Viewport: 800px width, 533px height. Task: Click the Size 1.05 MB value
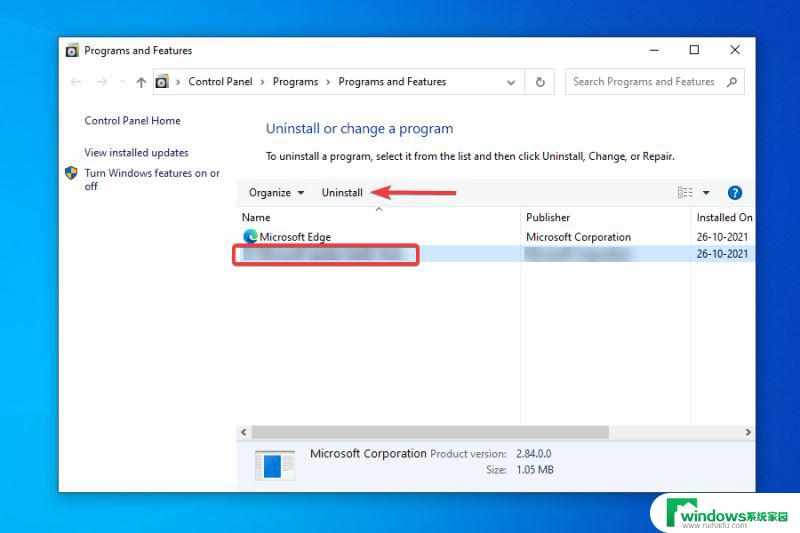coord(535,470)
